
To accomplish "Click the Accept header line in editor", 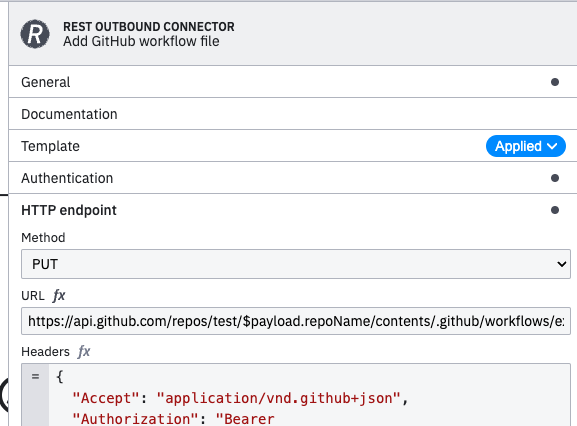I will [240, 398].
